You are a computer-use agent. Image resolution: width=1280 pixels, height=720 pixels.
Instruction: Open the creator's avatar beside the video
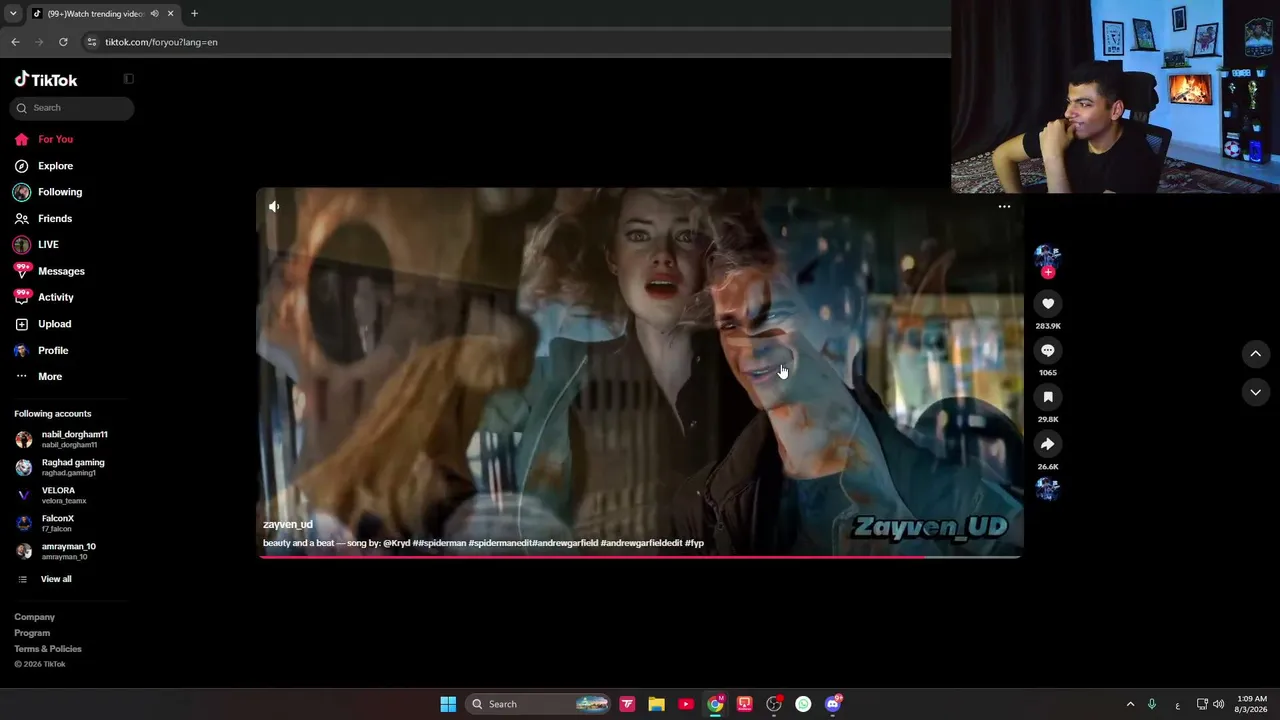point(1047,256)
